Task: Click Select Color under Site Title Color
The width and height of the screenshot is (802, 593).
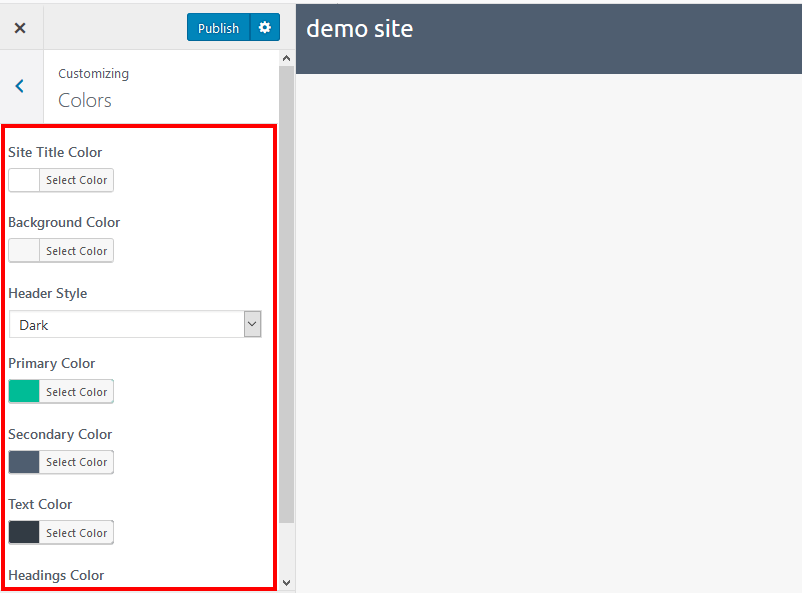Action: click(77, 180)
